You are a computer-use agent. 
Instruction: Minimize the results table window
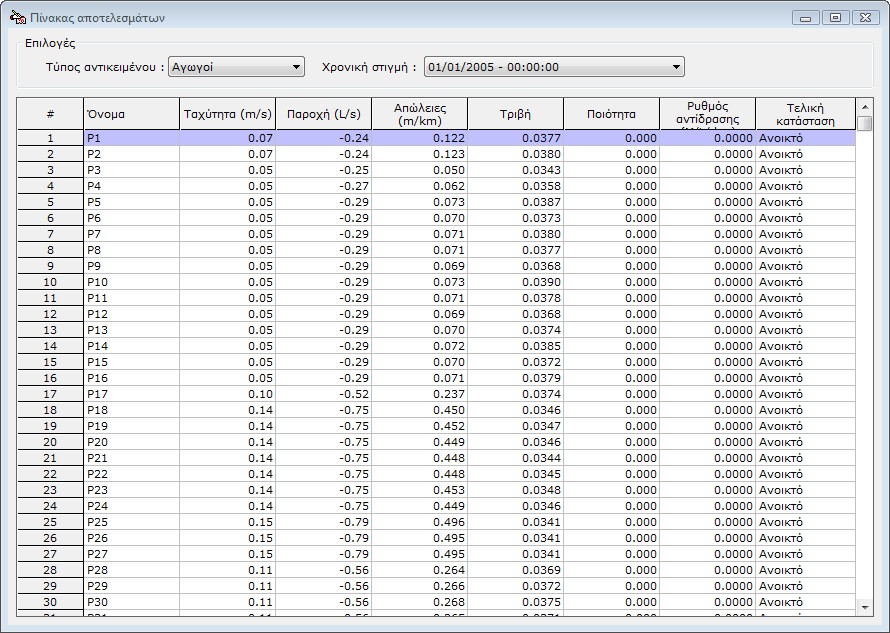[x=807, y=18]
